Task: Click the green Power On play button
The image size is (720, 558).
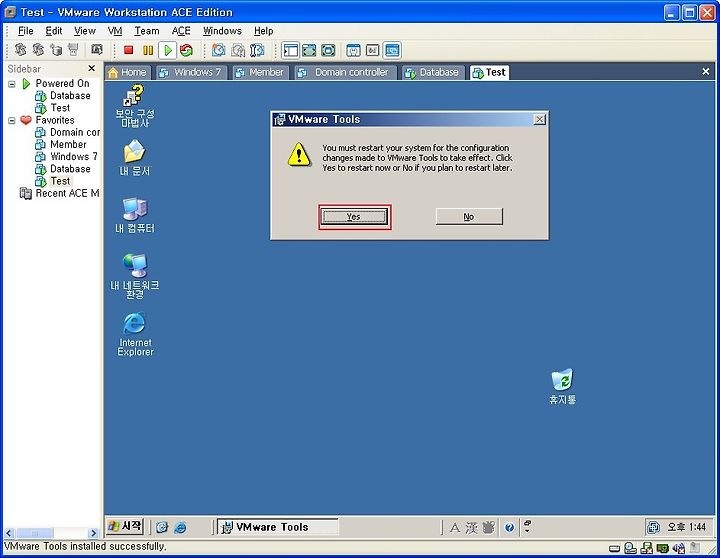Action: tap(168, 50)
